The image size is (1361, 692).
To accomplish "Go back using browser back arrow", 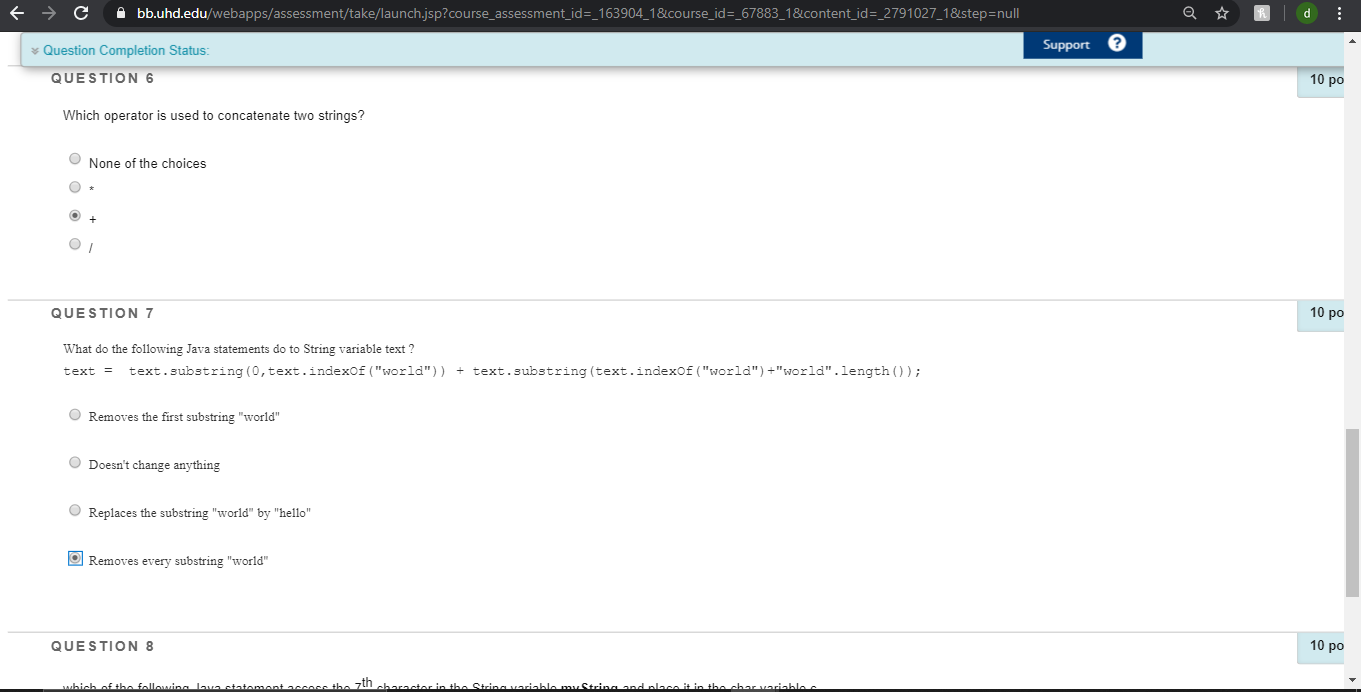I will [x=17, y=14].
